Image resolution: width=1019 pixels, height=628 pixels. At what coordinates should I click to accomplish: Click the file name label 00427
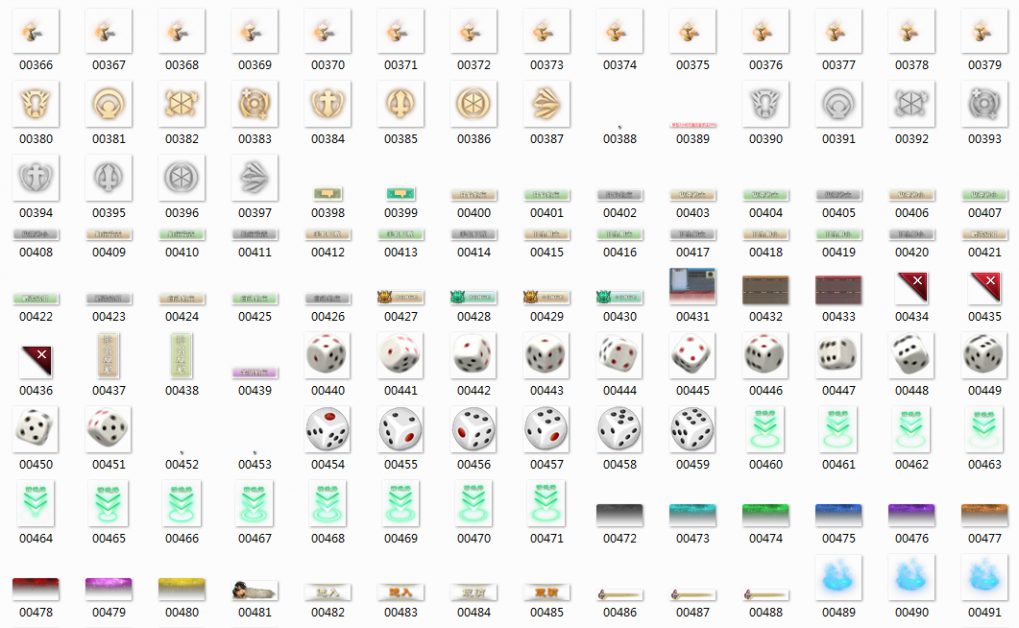pos(401,317)
